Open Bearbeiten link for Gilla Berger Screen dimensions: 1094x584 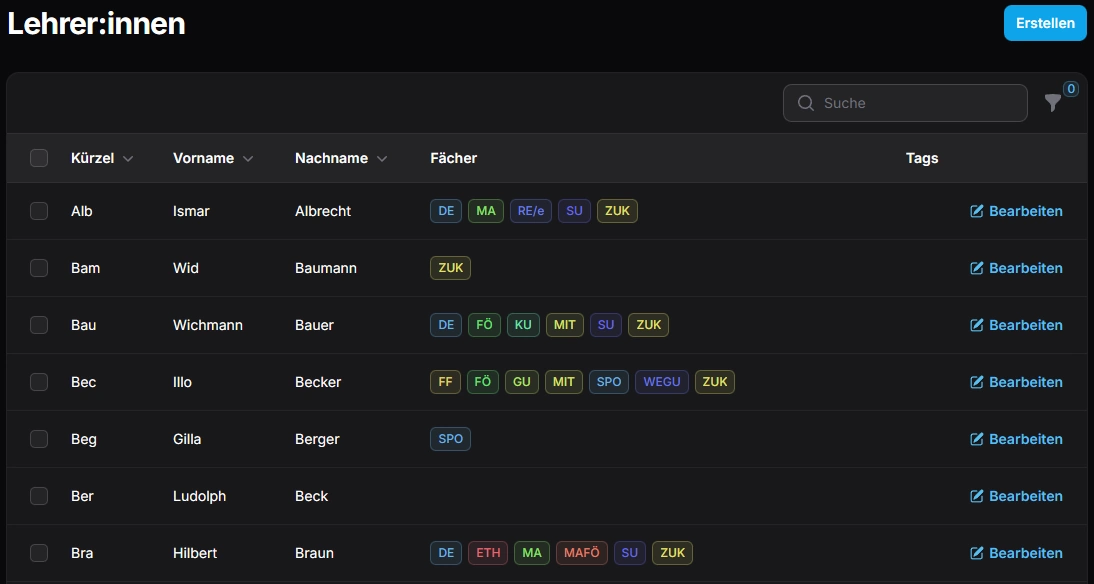click(1016, 439)
